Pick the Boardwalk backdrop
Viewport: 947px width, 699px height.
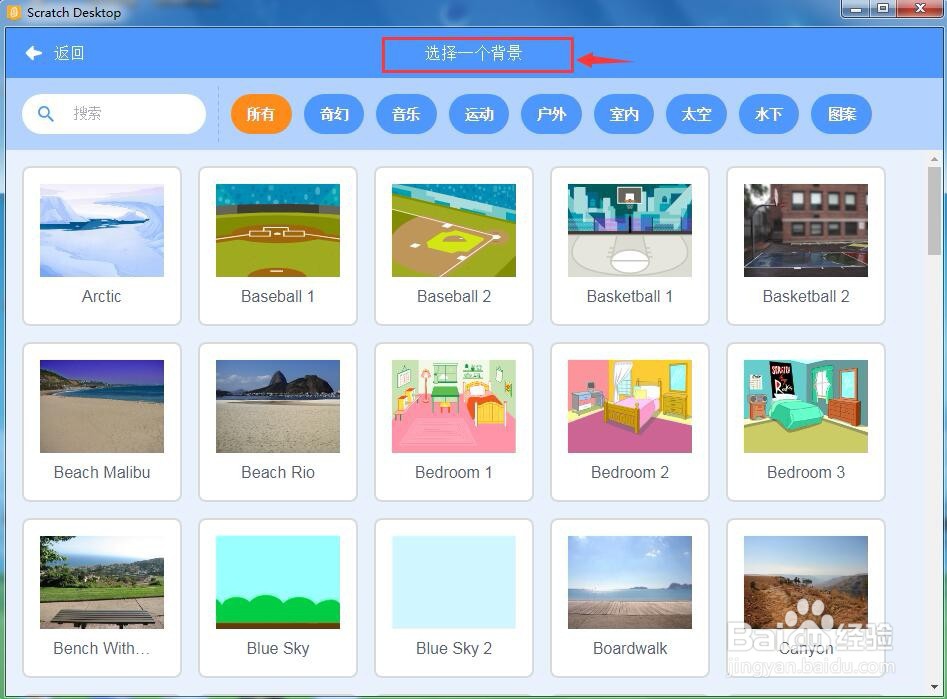pos(630,598)
